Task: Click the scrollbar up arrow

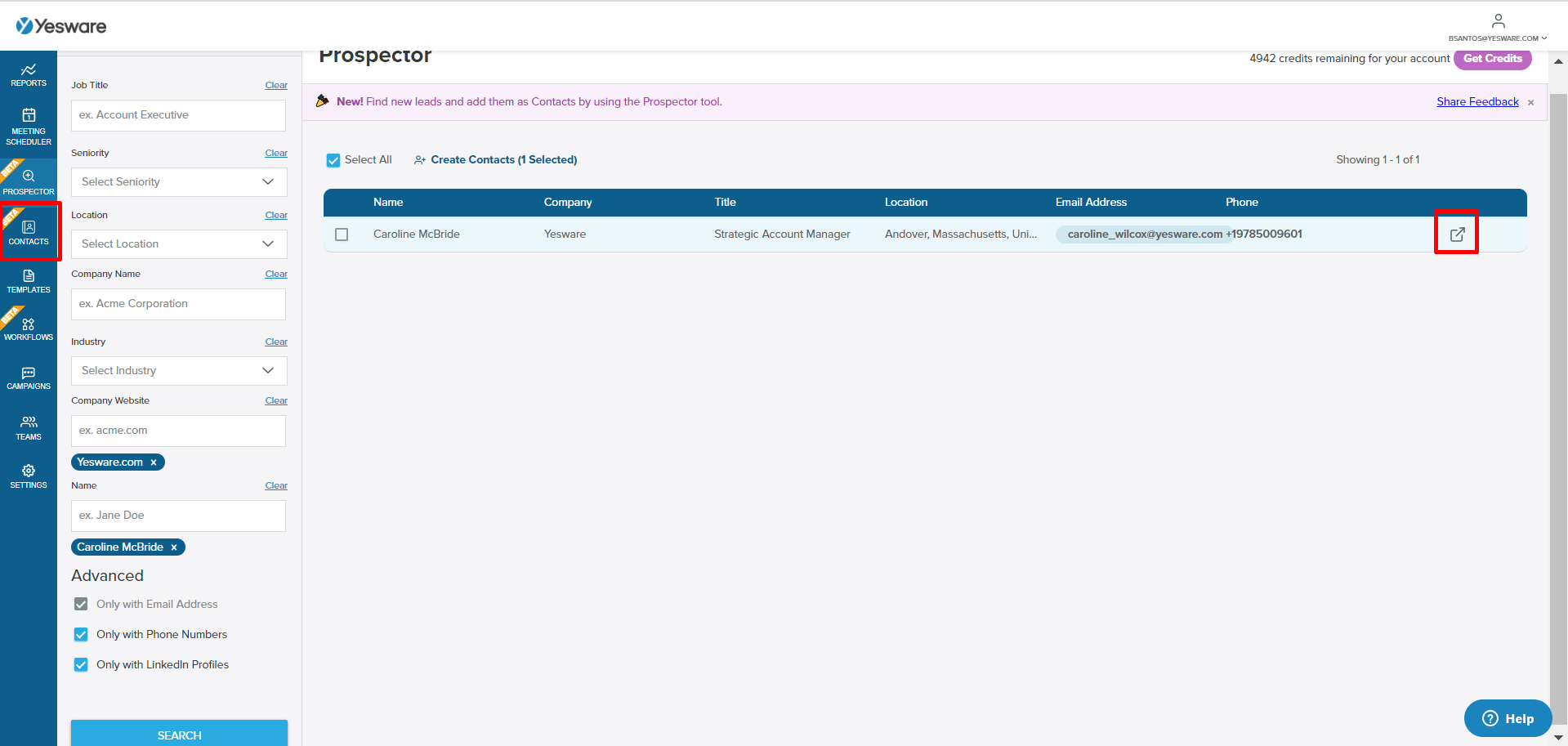Action: (x=1558, y=61)
